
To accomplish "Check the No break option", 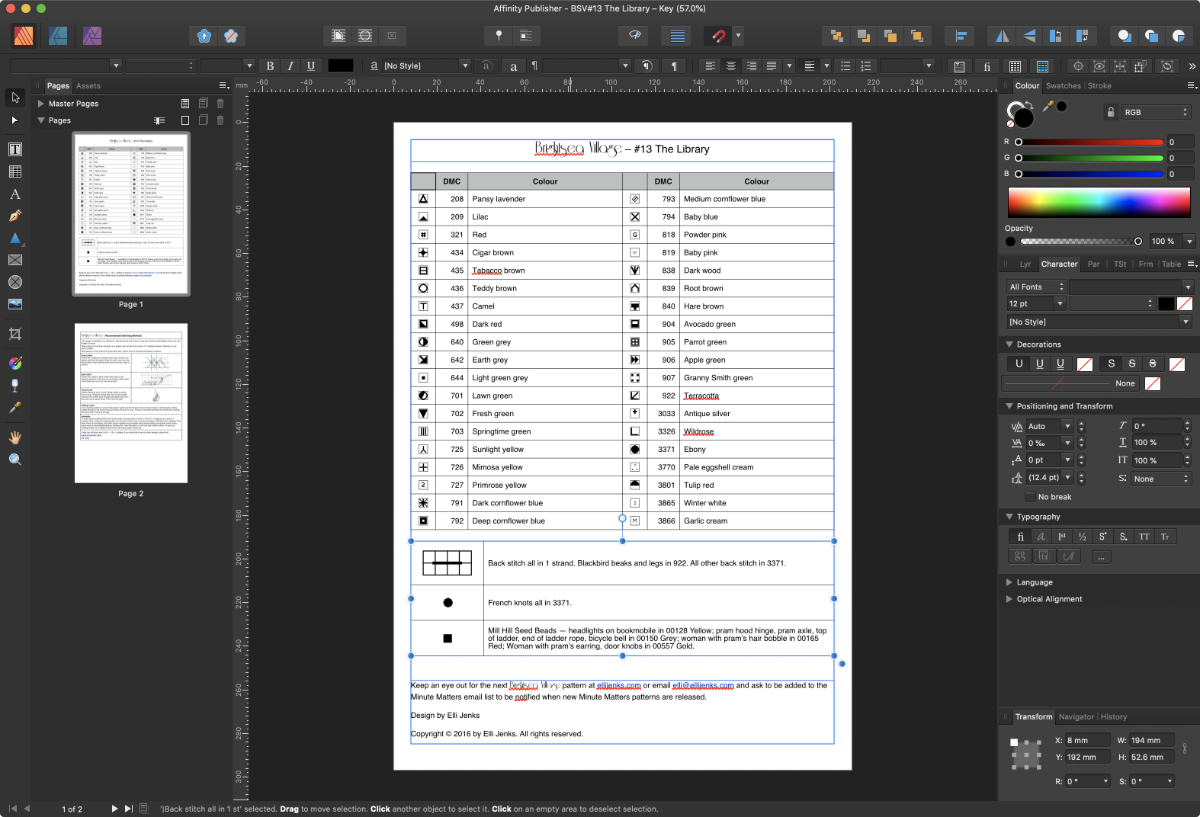I will (1031, 495).
